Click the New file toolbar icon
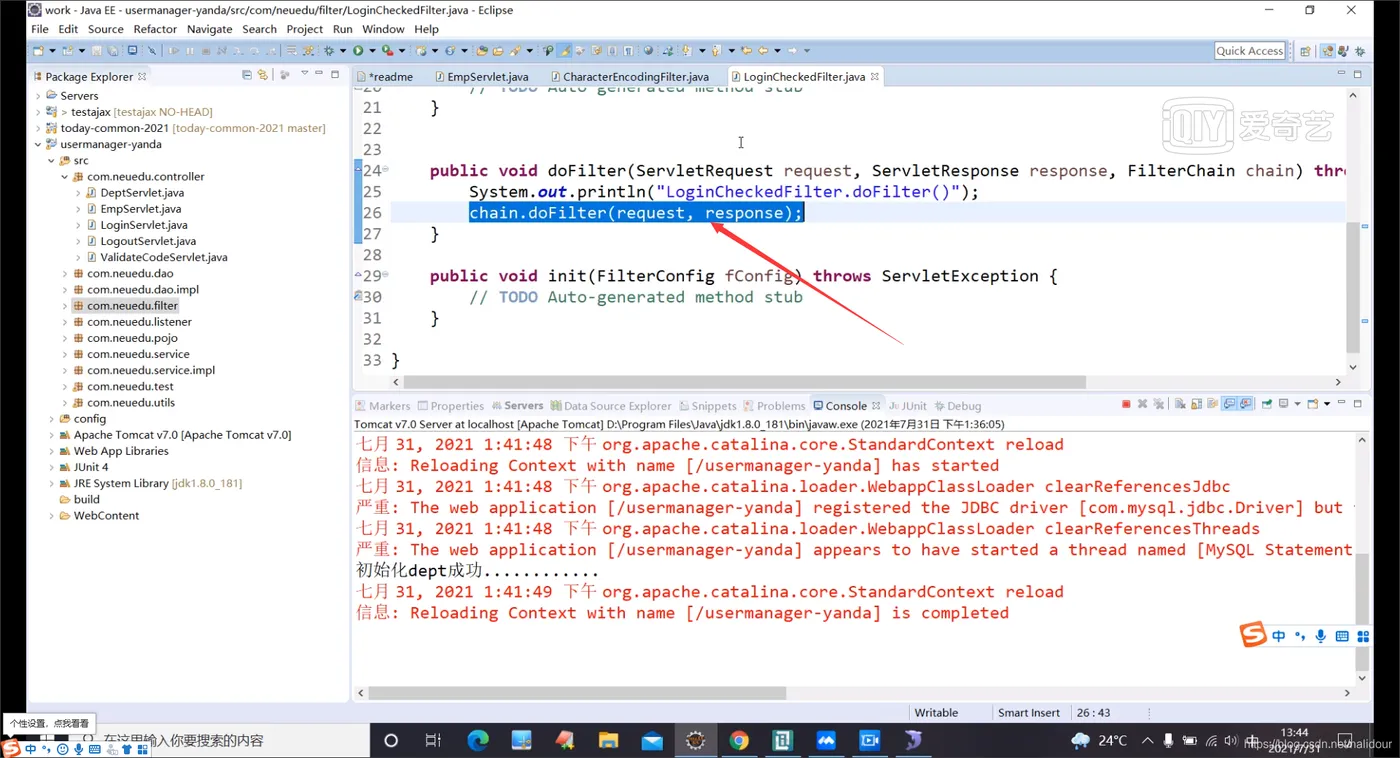 pos(39,50)
